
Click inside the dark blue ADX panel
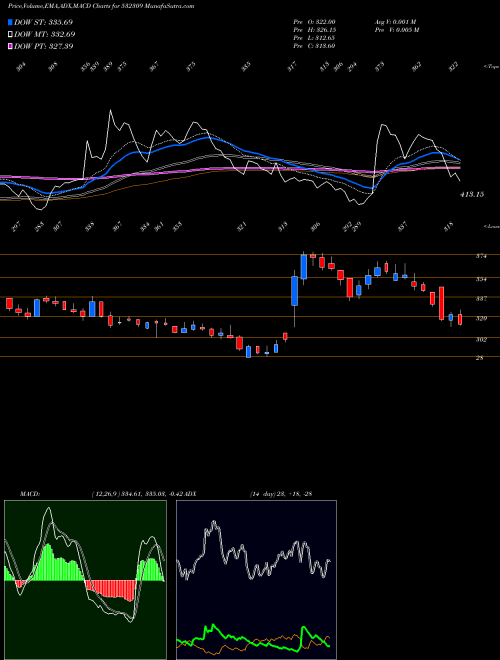coord(256,580)
